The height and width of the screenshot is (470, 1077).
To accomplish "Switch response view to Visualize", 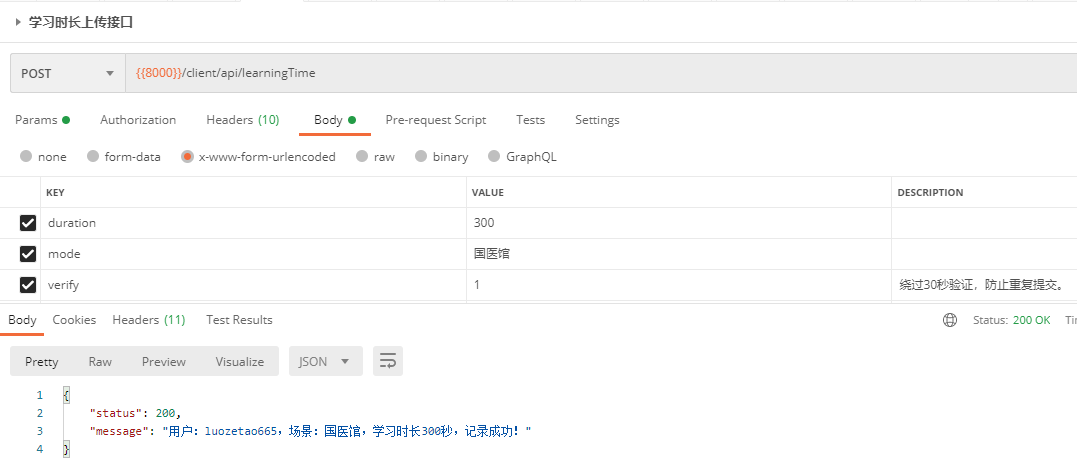I will tap(240, 361).
